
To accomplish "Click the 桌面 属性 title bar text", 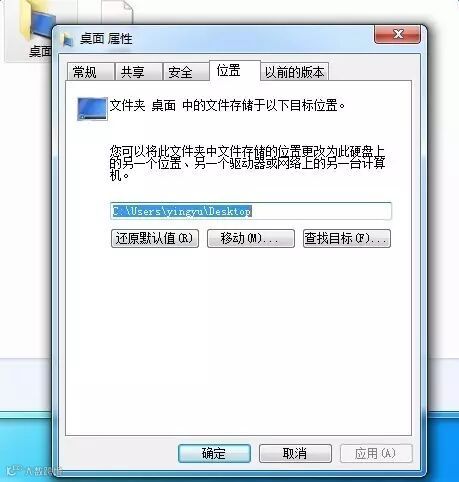I will (106, 39).
